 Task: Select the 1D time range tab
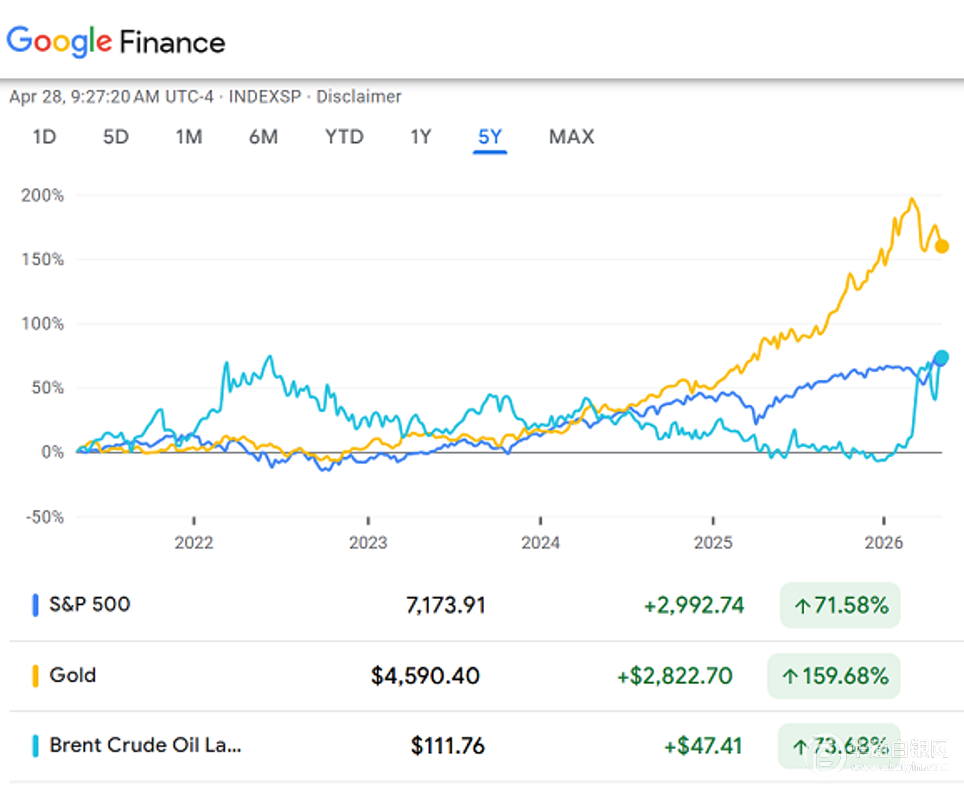(x=44, y=137)
